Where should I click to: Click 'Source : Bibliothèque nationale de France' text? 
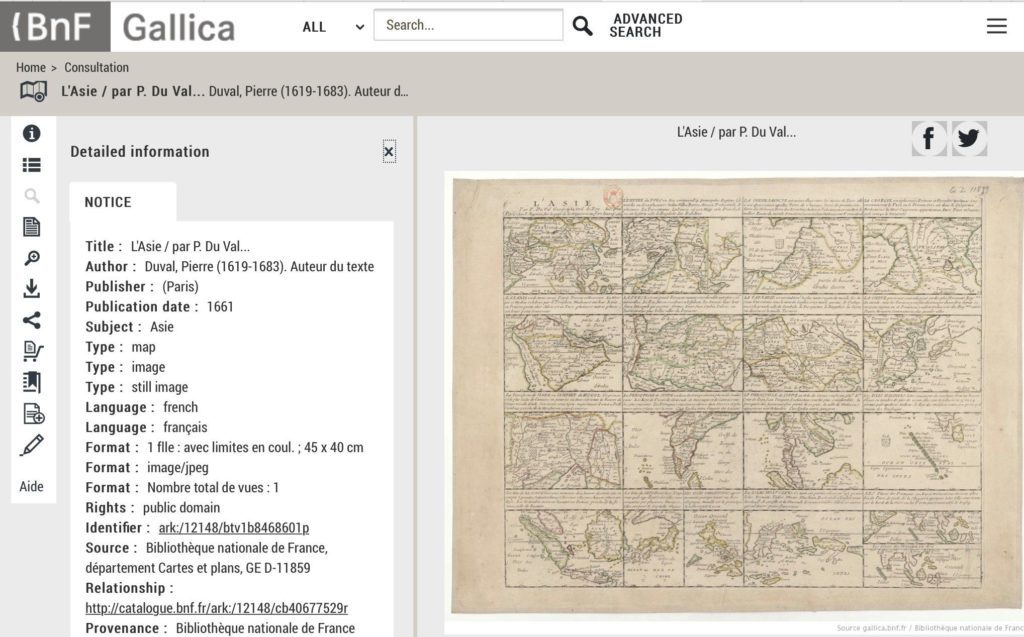[x=206, y=558]
